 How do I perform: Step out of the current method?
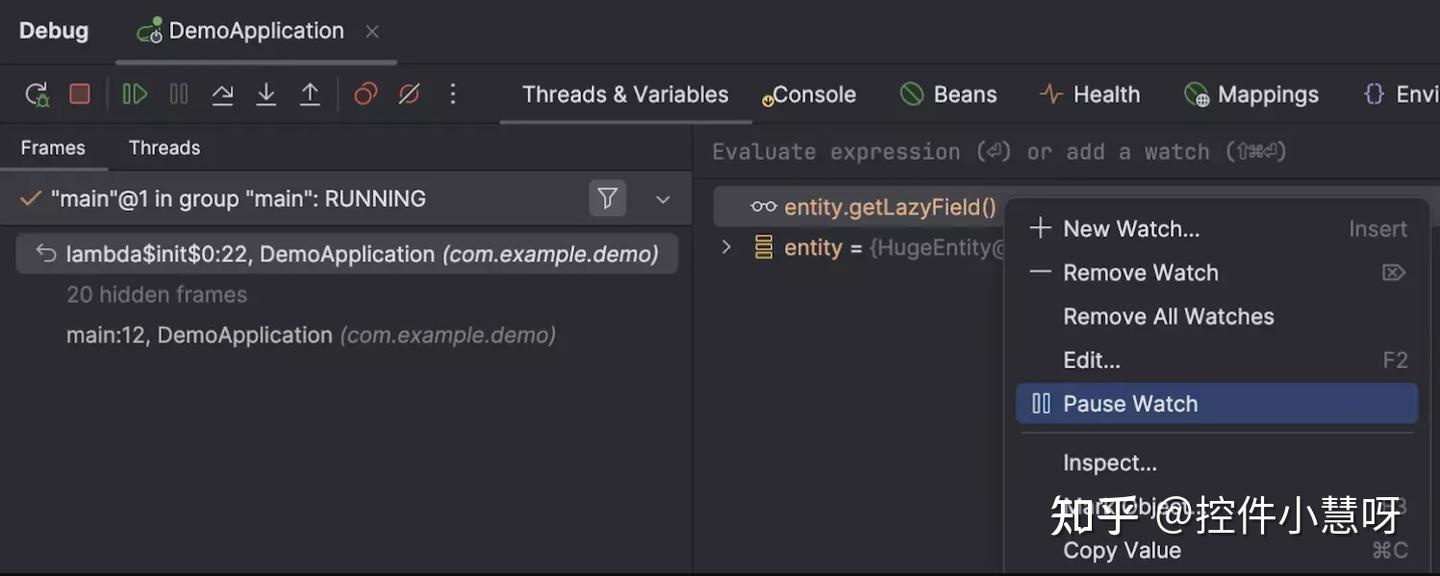pos(310,93)
